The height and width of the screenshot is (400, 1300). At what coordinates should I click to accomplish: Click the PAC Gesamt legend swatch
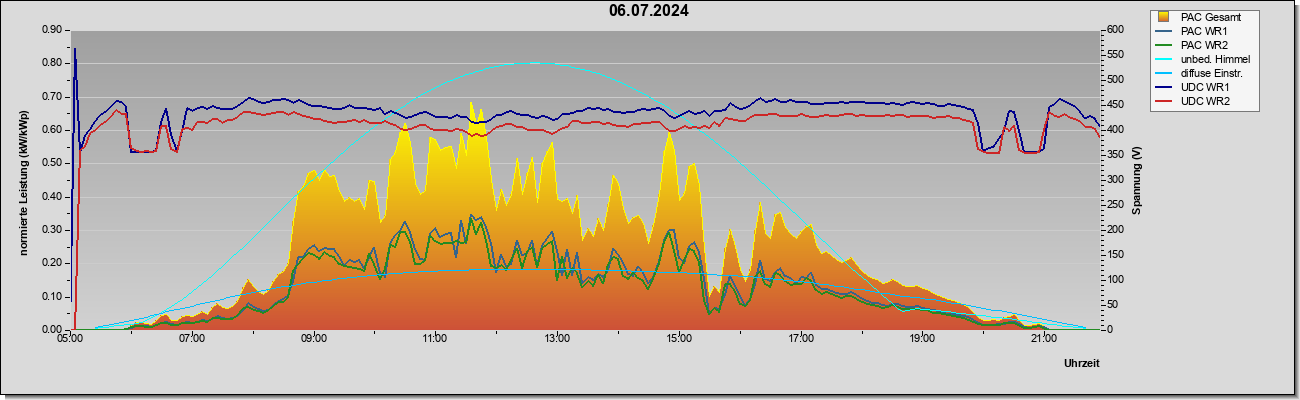pyautogui.click(x=1165, y=17)
